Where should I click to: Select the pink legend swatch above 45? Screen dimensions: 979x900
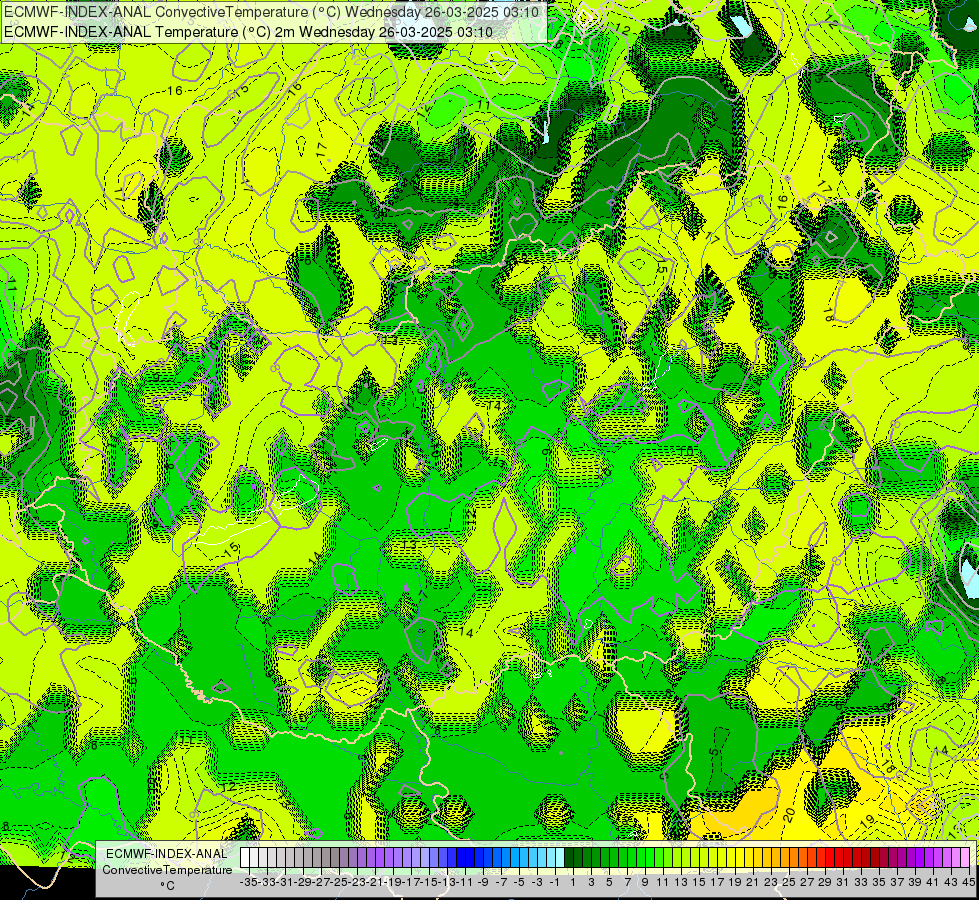point(965,858)
